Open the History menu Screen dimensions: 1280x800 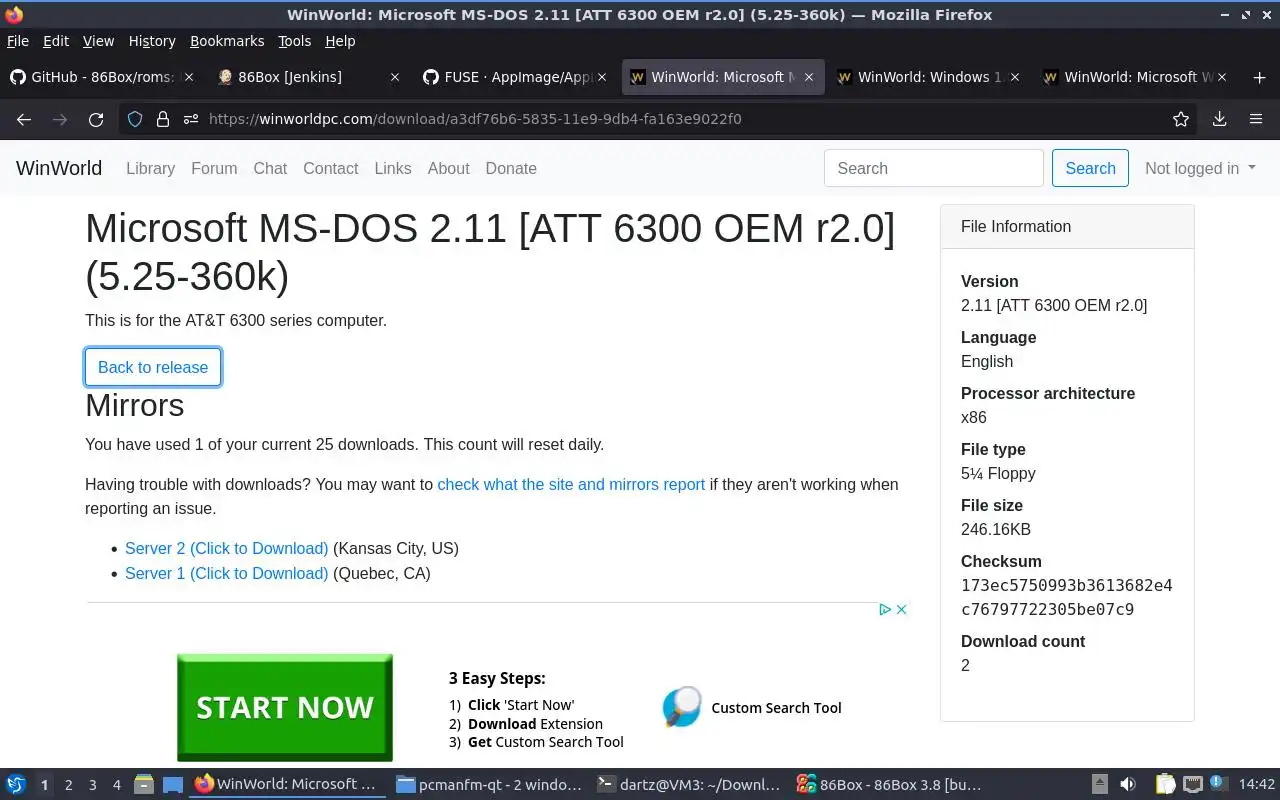152,41
